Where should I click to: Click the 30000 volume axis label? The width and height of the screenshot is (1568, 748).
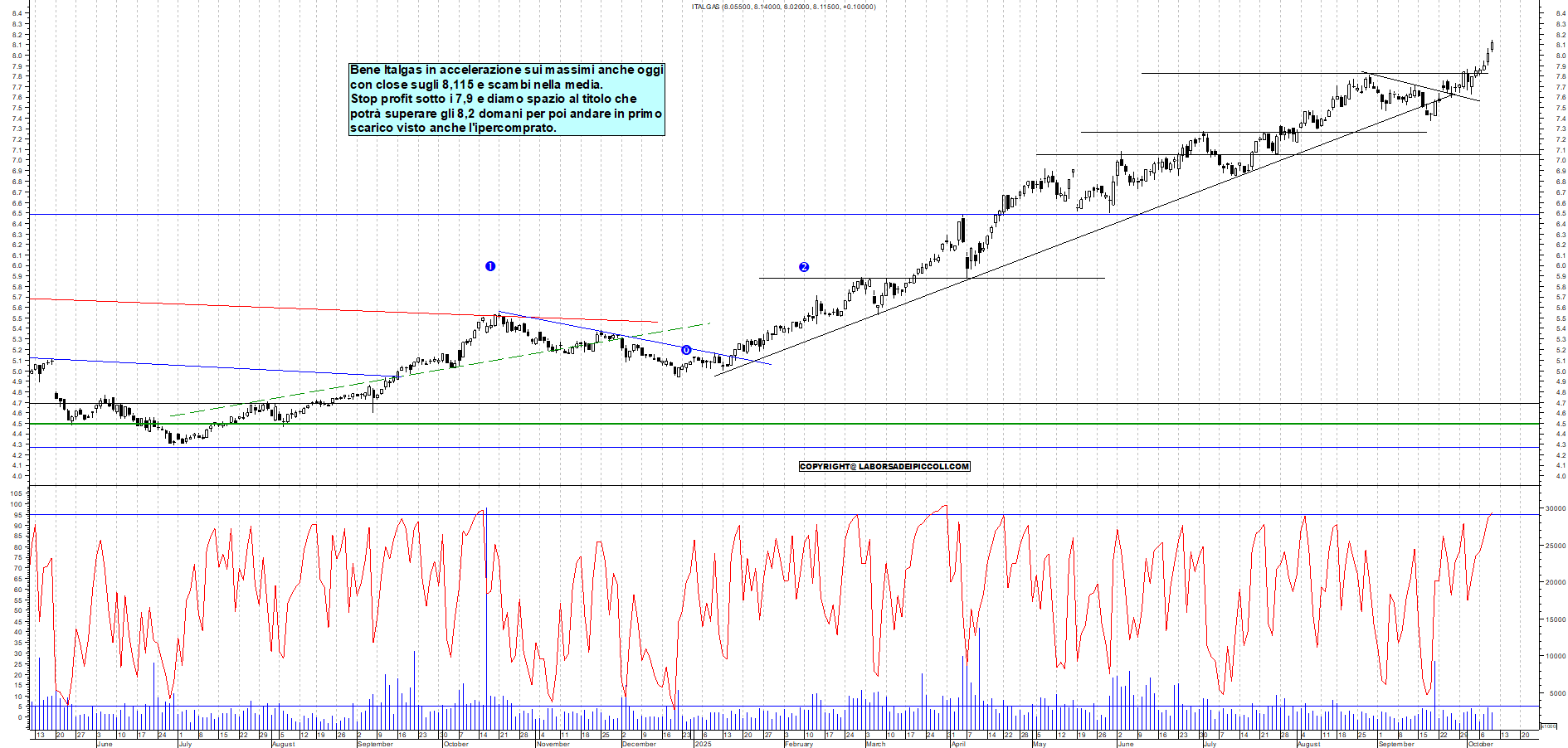coord(1554,509)
